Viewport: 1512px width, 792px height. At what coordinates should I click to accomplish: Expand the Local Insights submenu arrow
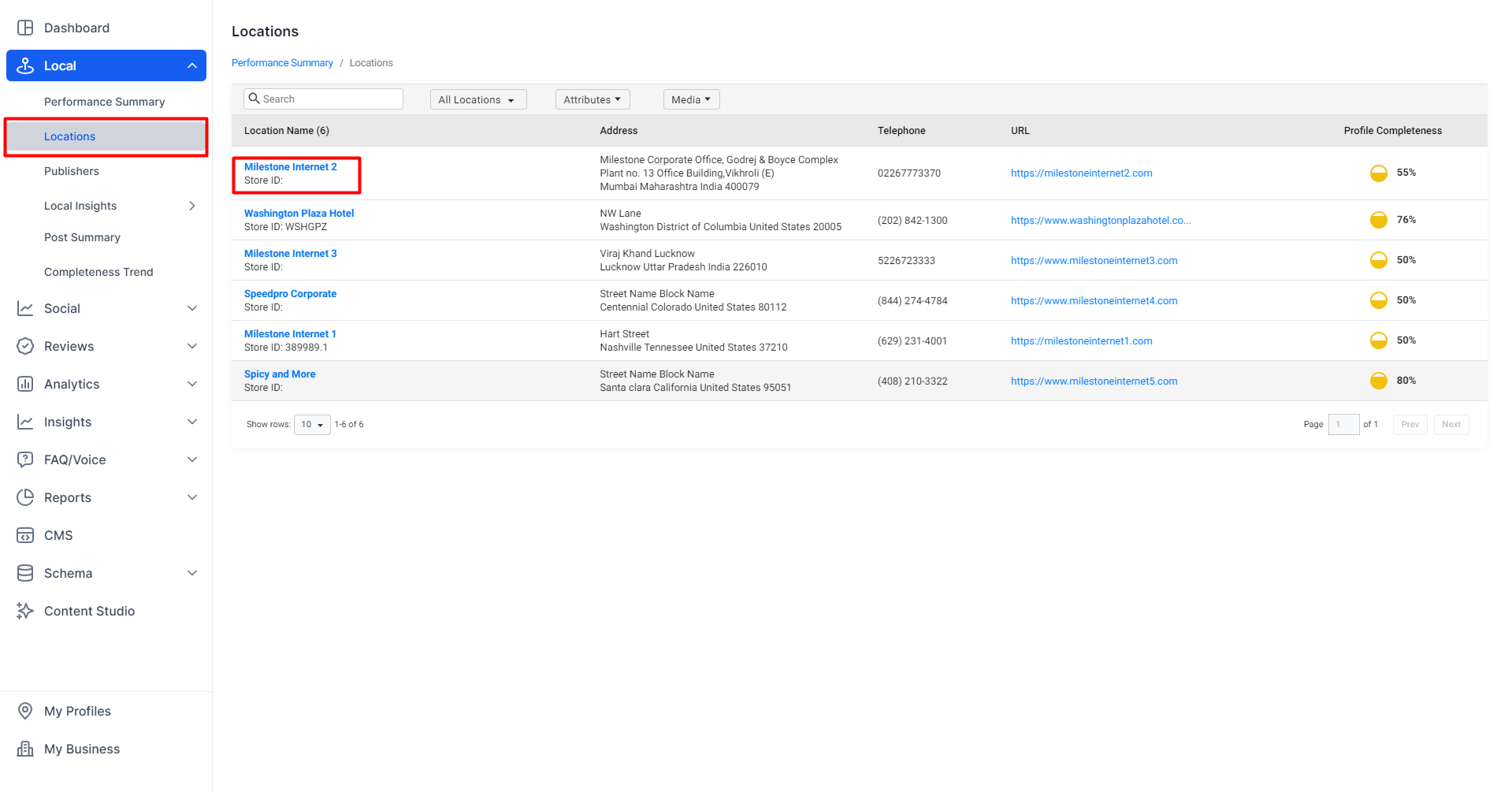(x=192, y=206)
